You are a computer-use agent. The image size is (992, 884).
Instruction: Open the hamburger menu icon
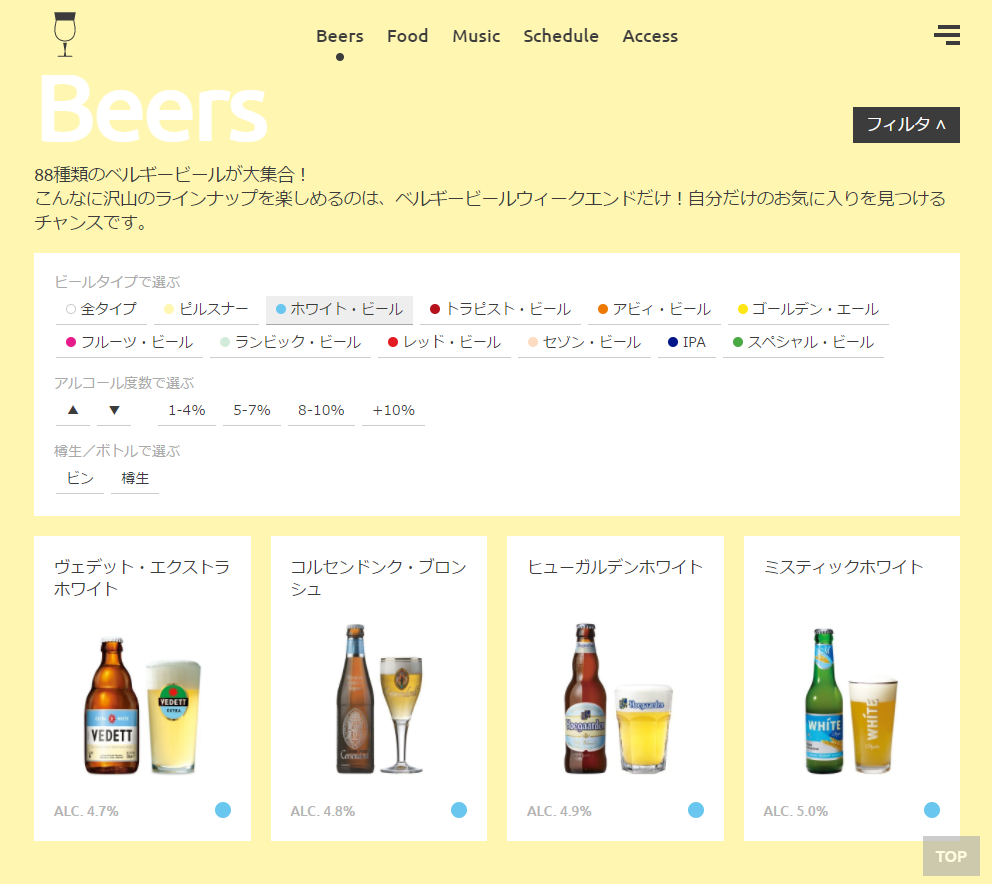point(946,35)
